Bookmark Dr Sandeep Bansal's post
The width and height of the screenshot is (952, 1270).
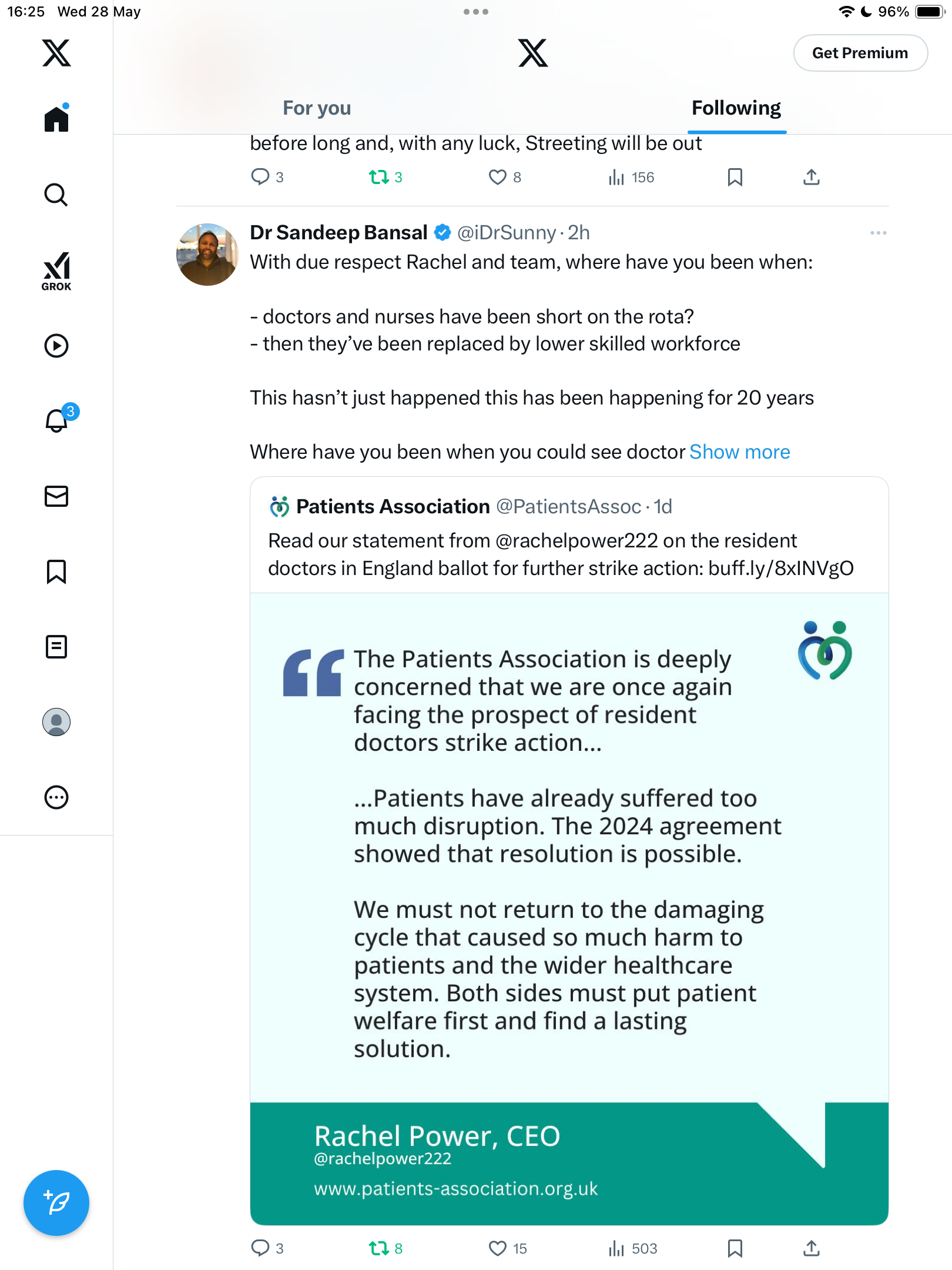[735, 1248]
